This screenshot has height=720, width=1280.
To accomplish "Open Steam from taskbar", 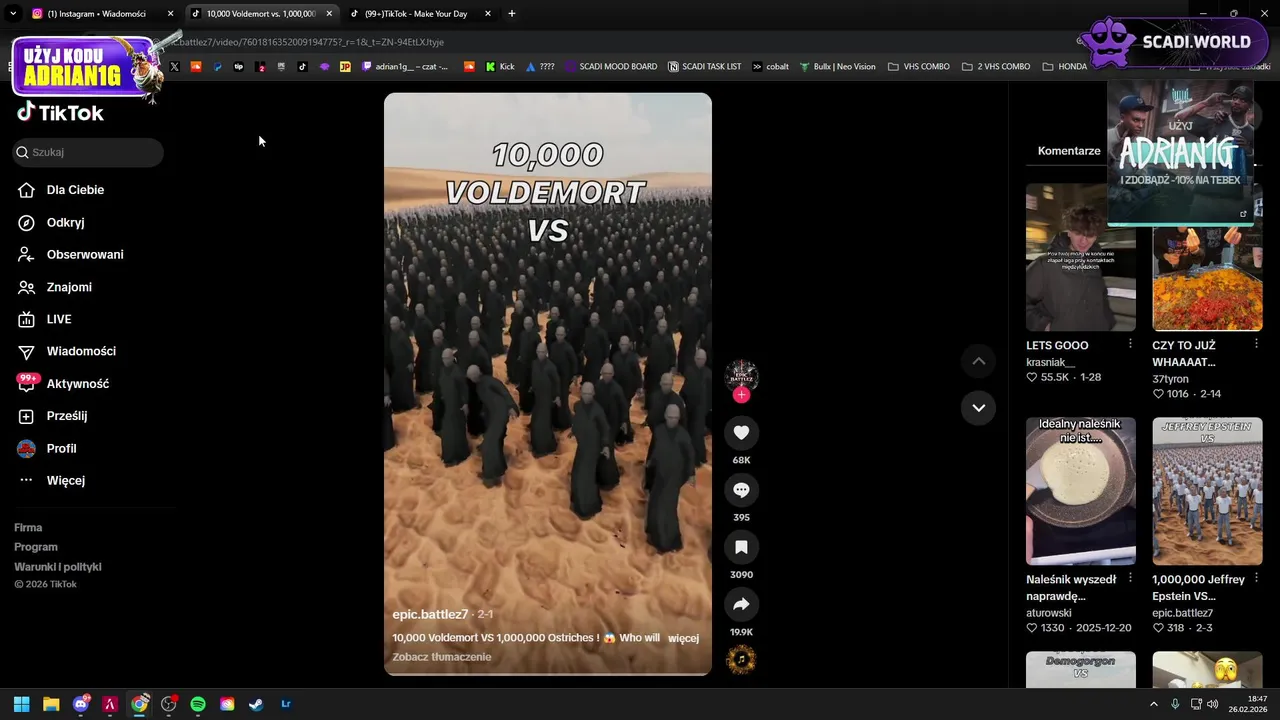I will pyautogui.click(x=256, y=704).
